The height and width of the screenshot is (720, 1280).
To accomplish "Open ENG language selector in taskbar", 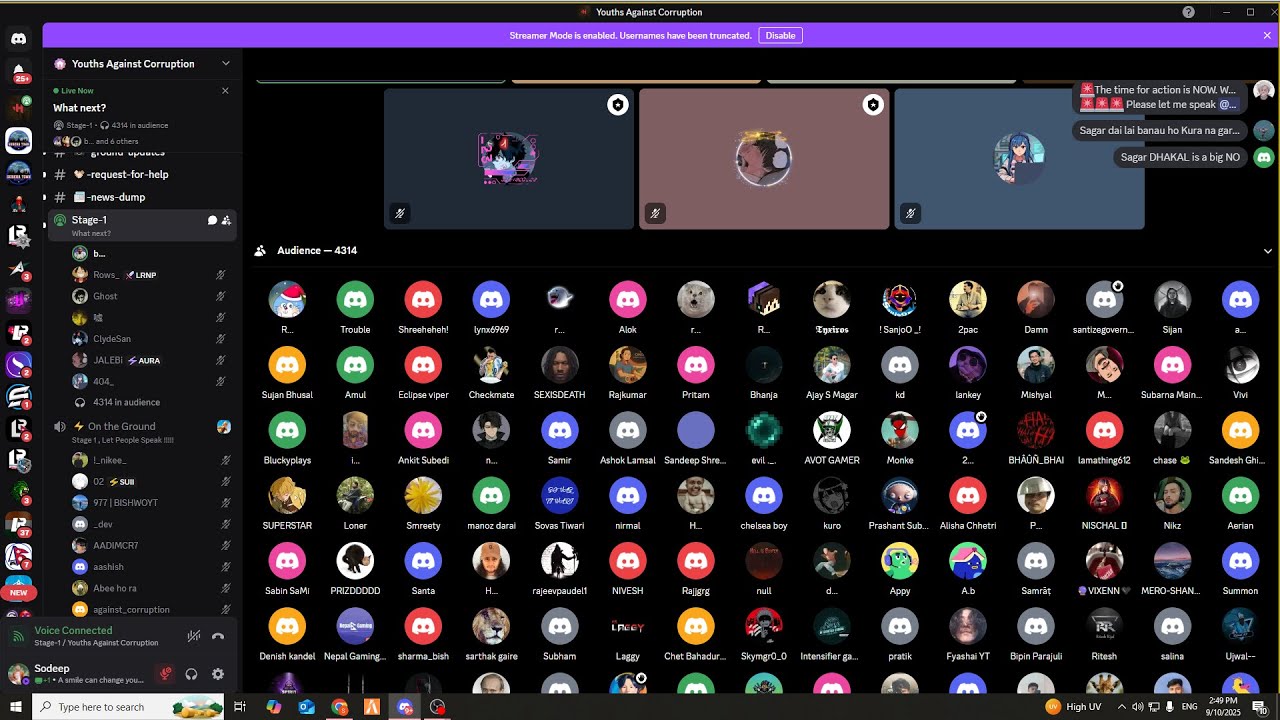I will 1189,707.
